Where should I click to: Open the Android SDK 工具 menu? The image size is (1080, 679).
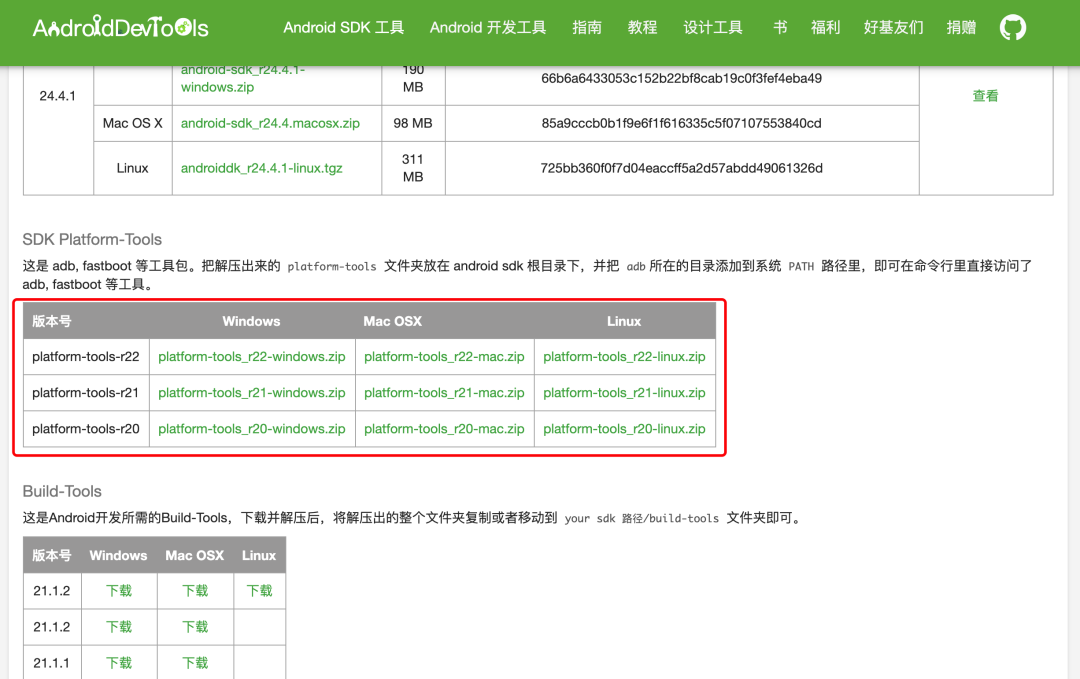[343, 27]
